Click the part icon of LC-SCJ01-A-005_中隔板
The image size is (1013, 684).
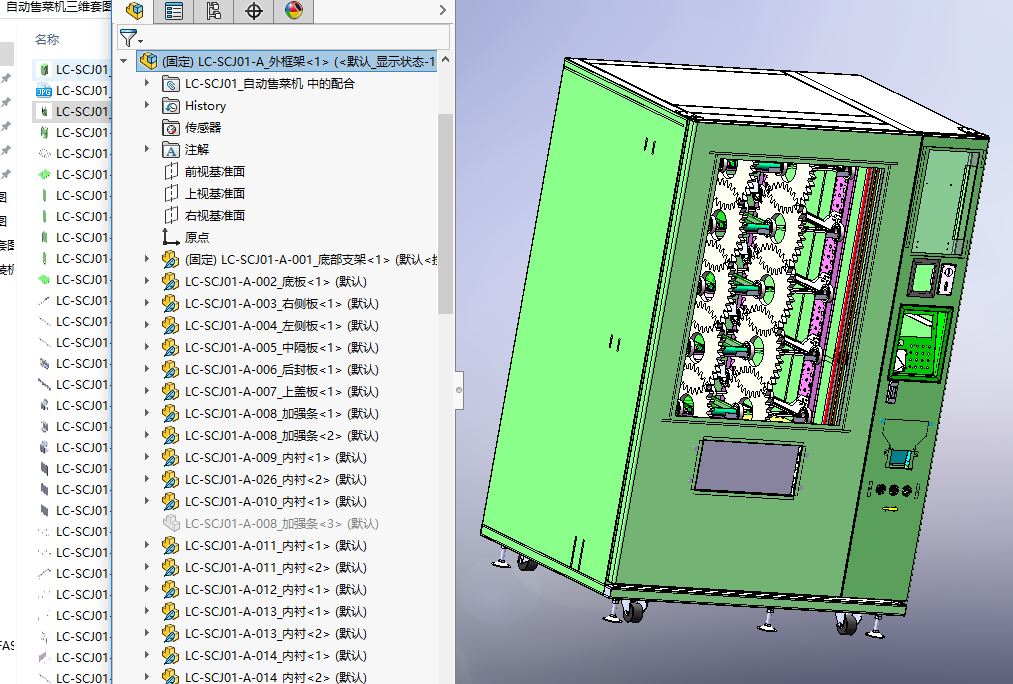coord(171,347)
